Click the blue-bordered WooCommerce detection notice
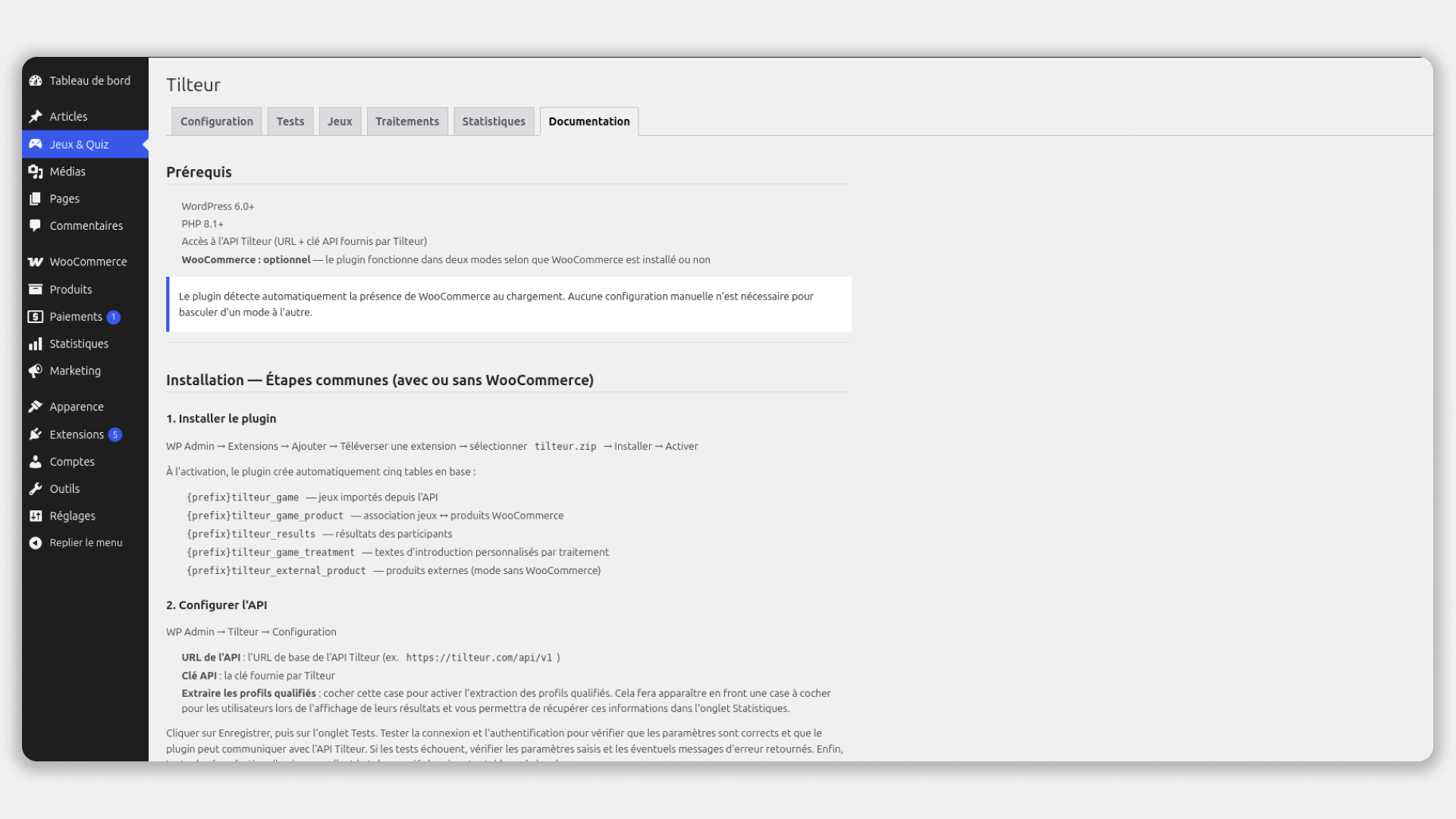 click(509, 304)
